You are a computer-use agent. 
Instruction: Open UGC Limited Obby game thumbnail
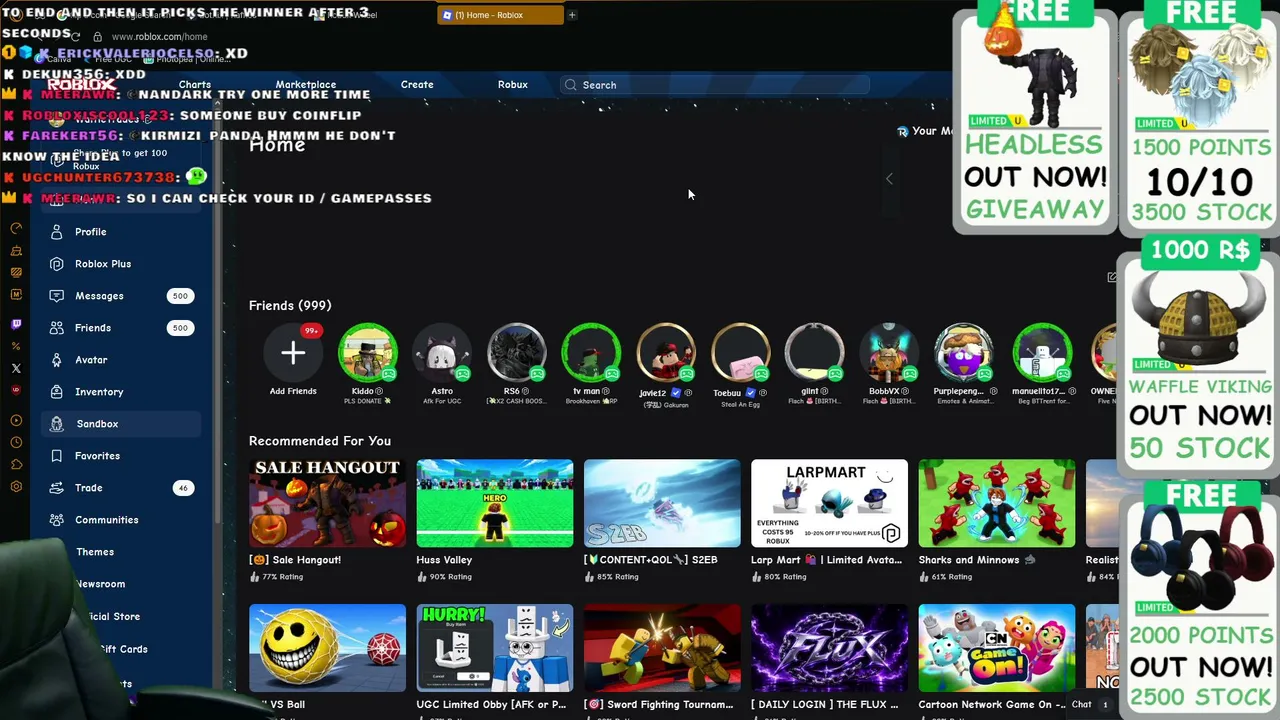pyautogui.click(x=495, y=648)
